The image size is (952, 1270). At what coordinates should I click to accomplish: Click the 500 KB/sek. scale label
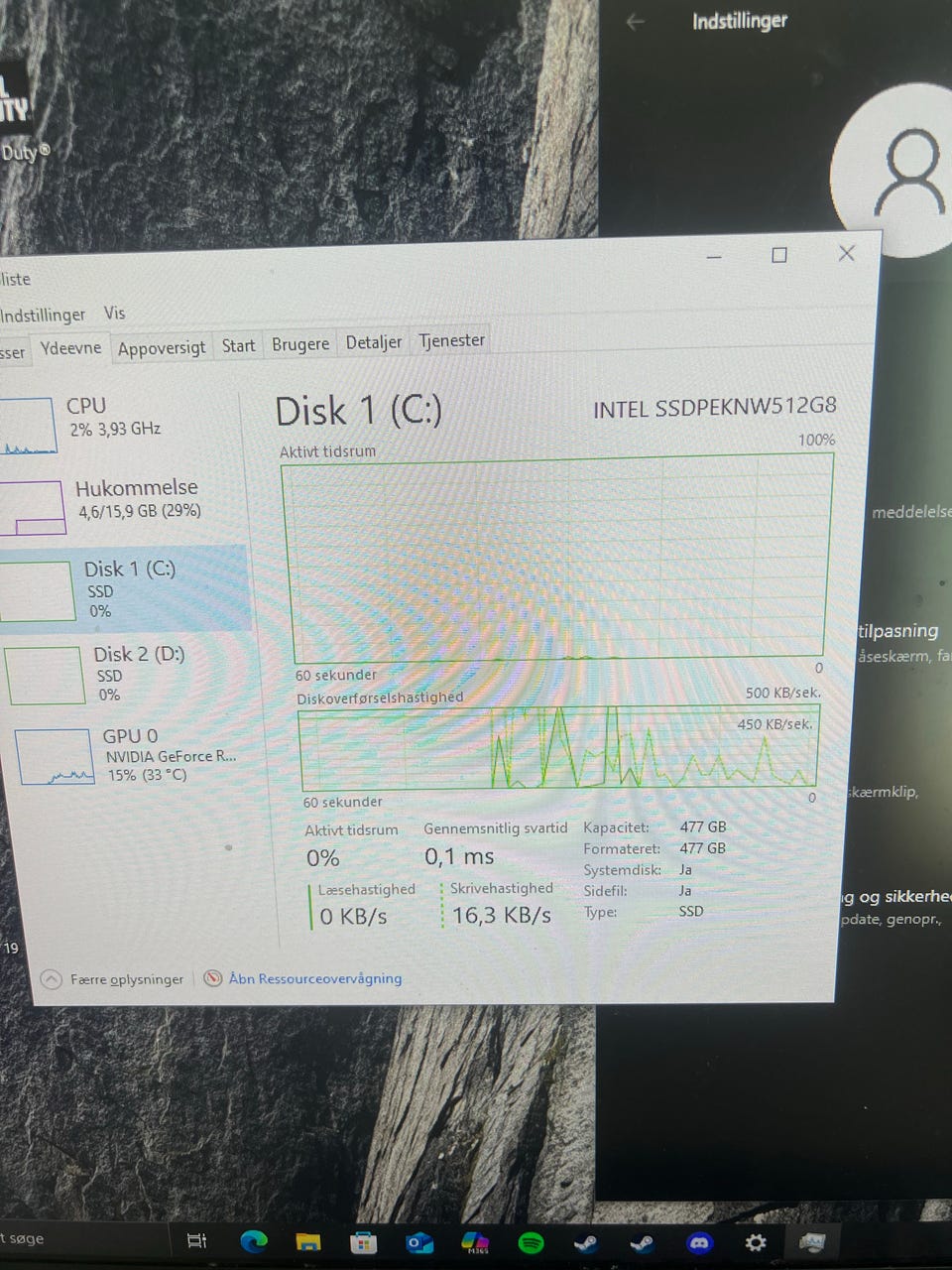click(x=783, y=693)
